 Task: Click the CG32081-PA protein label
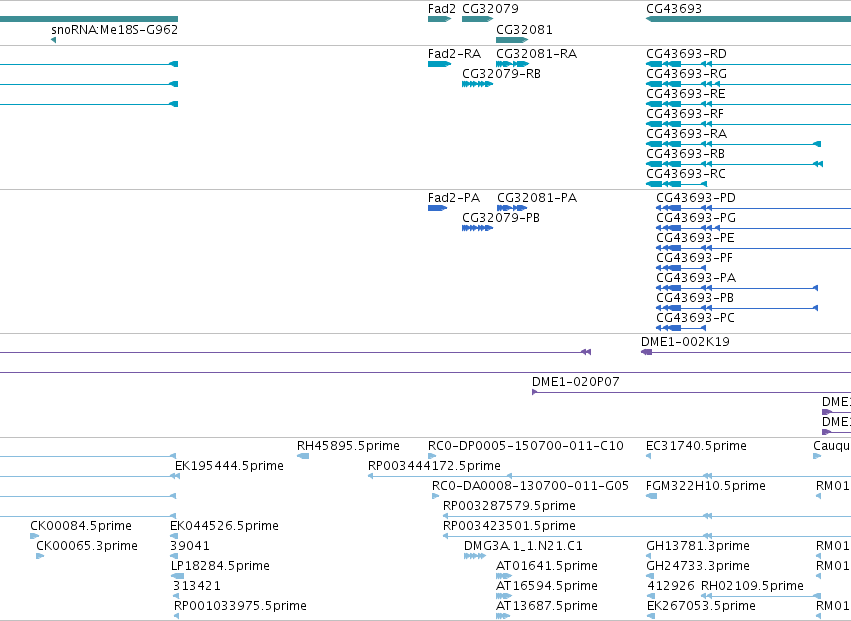[x=537, y=198]
